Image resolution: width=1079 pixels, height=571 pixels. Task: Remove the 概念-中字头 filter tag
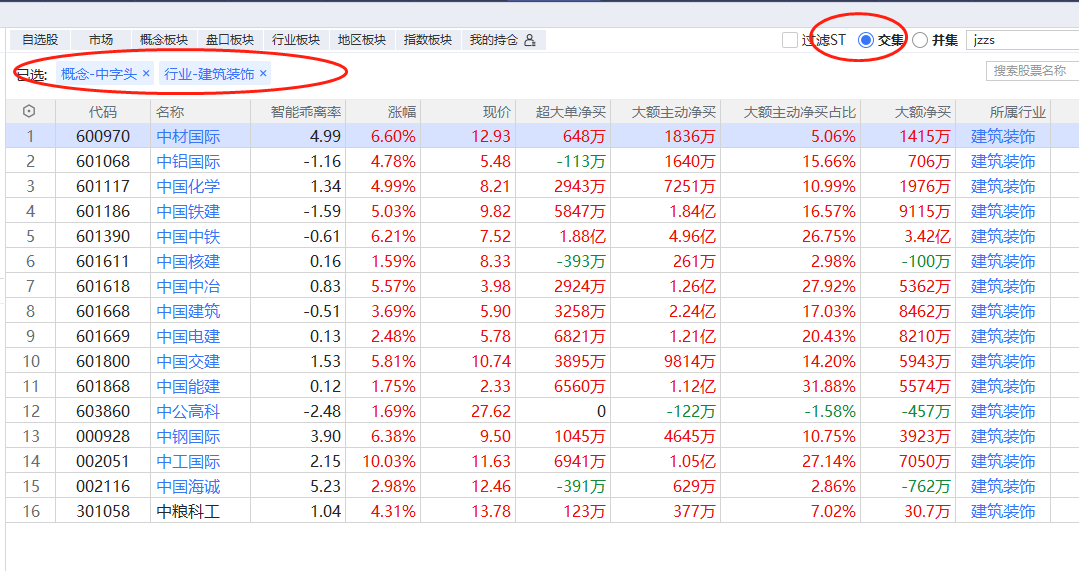coord(146,74)
